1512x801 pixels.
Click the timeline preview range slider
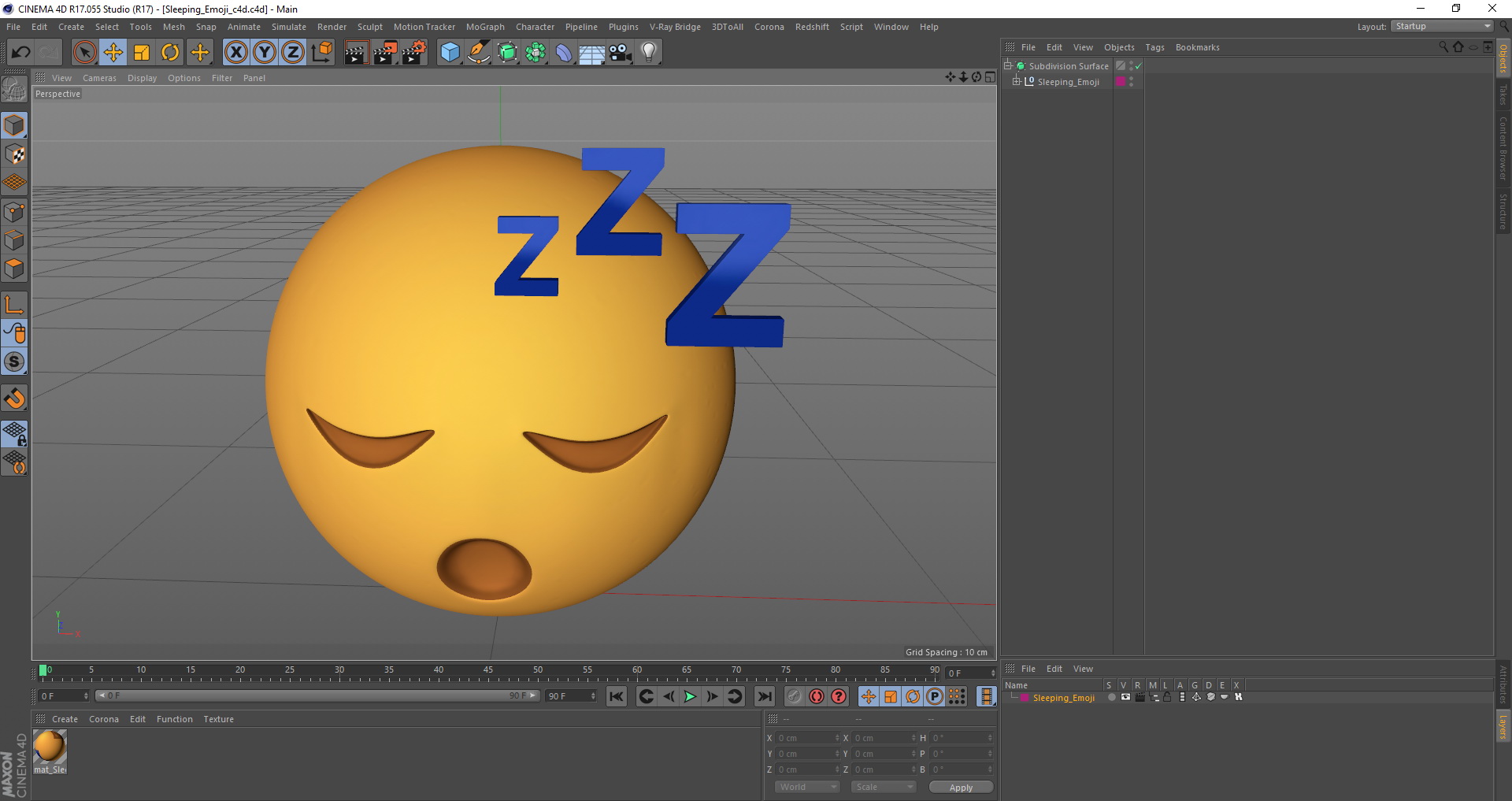click(317, 695)
